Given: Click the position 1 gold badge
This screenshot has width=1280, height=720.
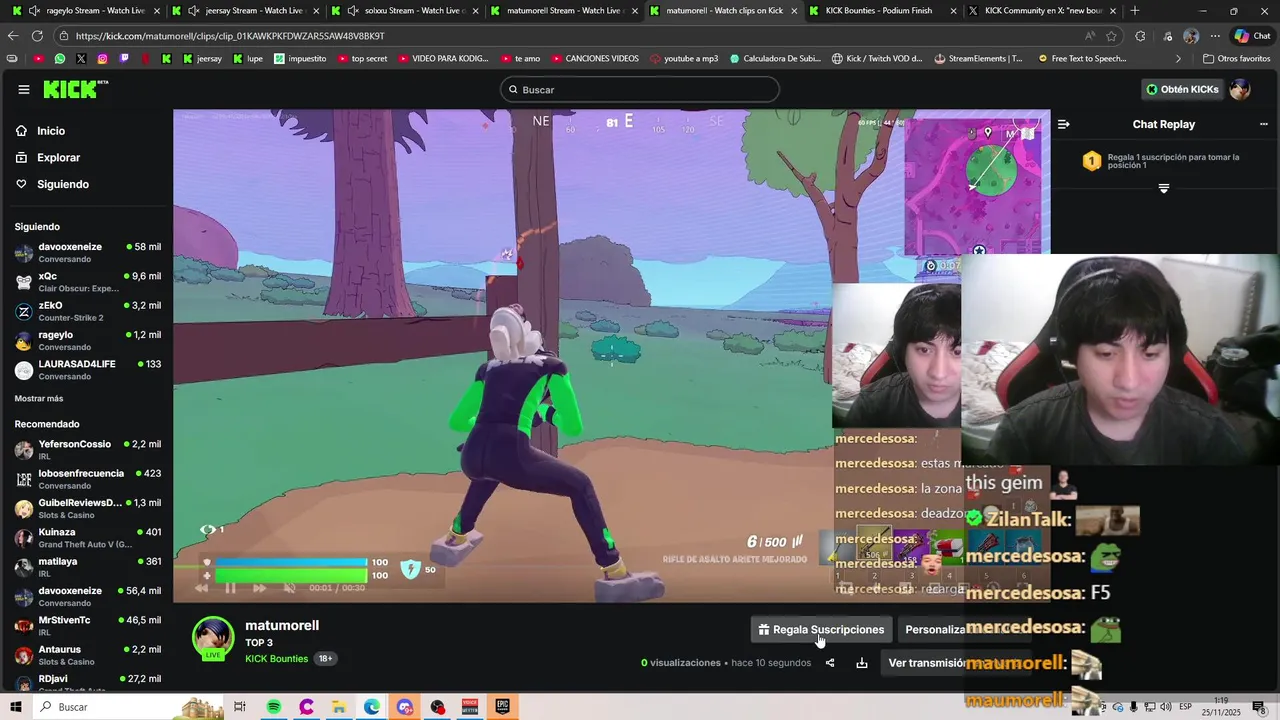Looking at the screenshot, I should (x=1092, y=161).
